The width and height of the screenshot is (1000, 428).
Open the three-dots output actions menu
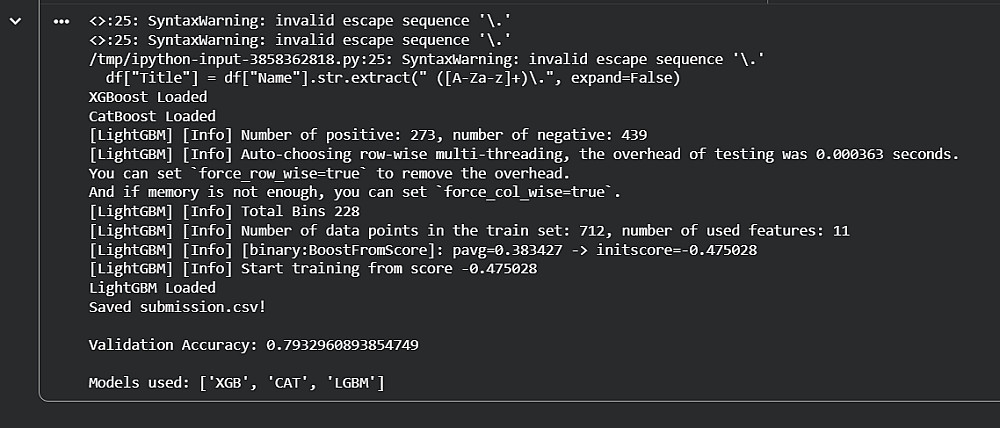pos(62,21)
